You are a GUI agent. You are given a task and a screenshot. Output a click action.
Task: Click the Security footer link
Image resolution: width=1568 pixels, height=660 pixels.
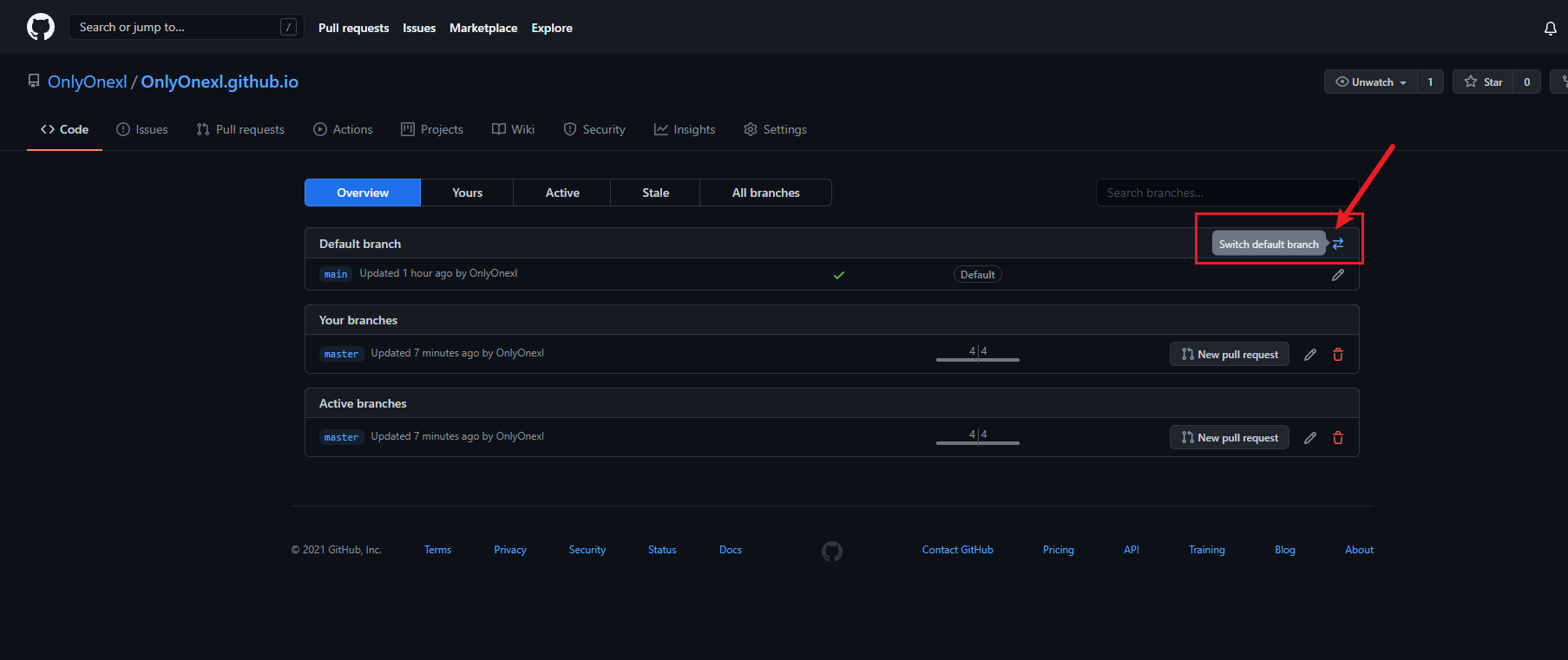pyautogui.click(x=587, y=550)
